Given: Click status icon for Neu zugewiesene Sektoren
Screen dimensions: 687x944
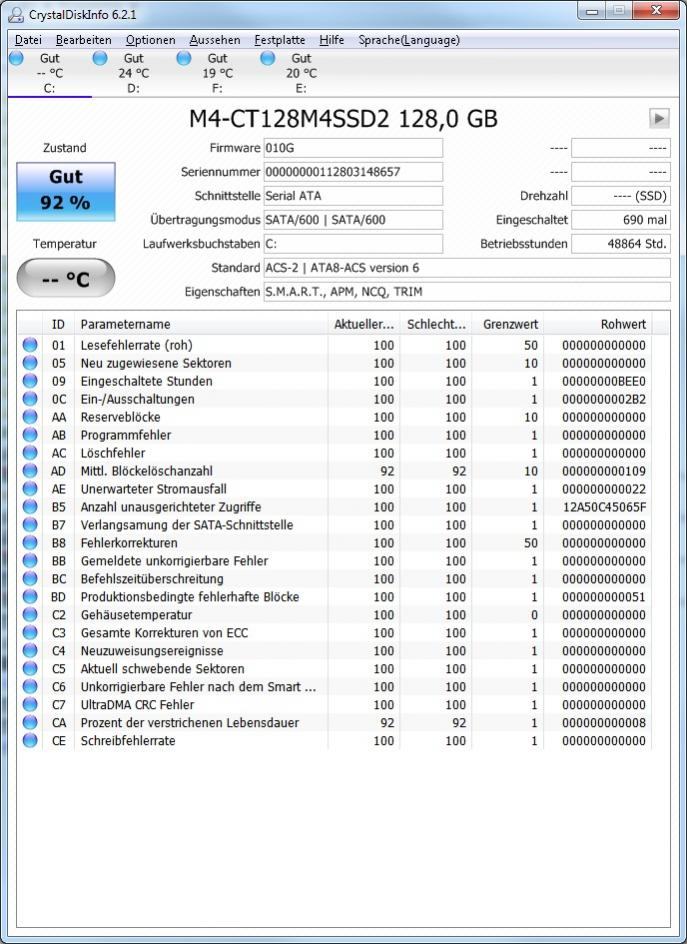Looking at the screenshot, I should click(30, 363).
